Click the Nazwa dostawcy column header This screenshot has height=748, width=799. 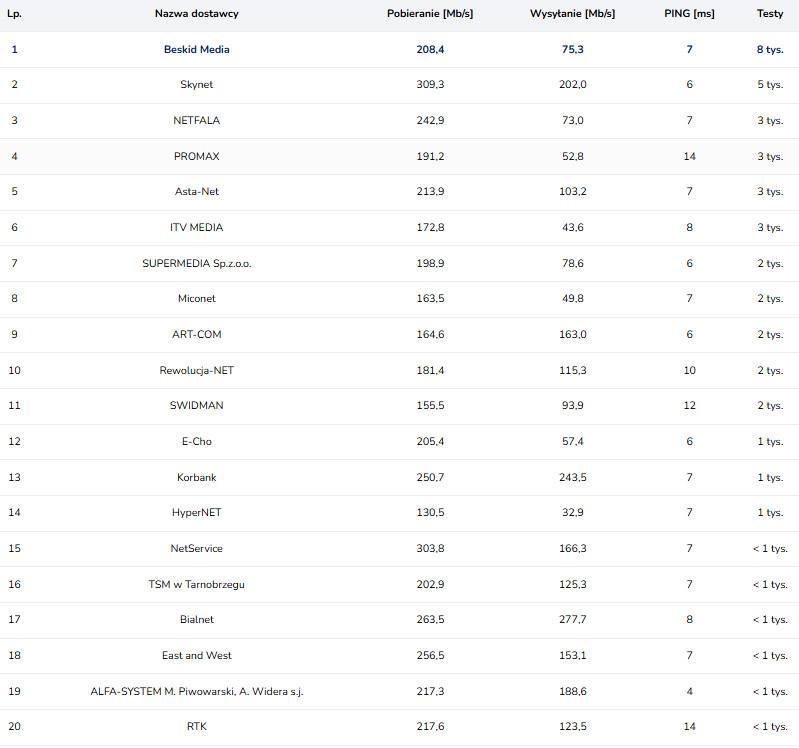click(196, 14)
